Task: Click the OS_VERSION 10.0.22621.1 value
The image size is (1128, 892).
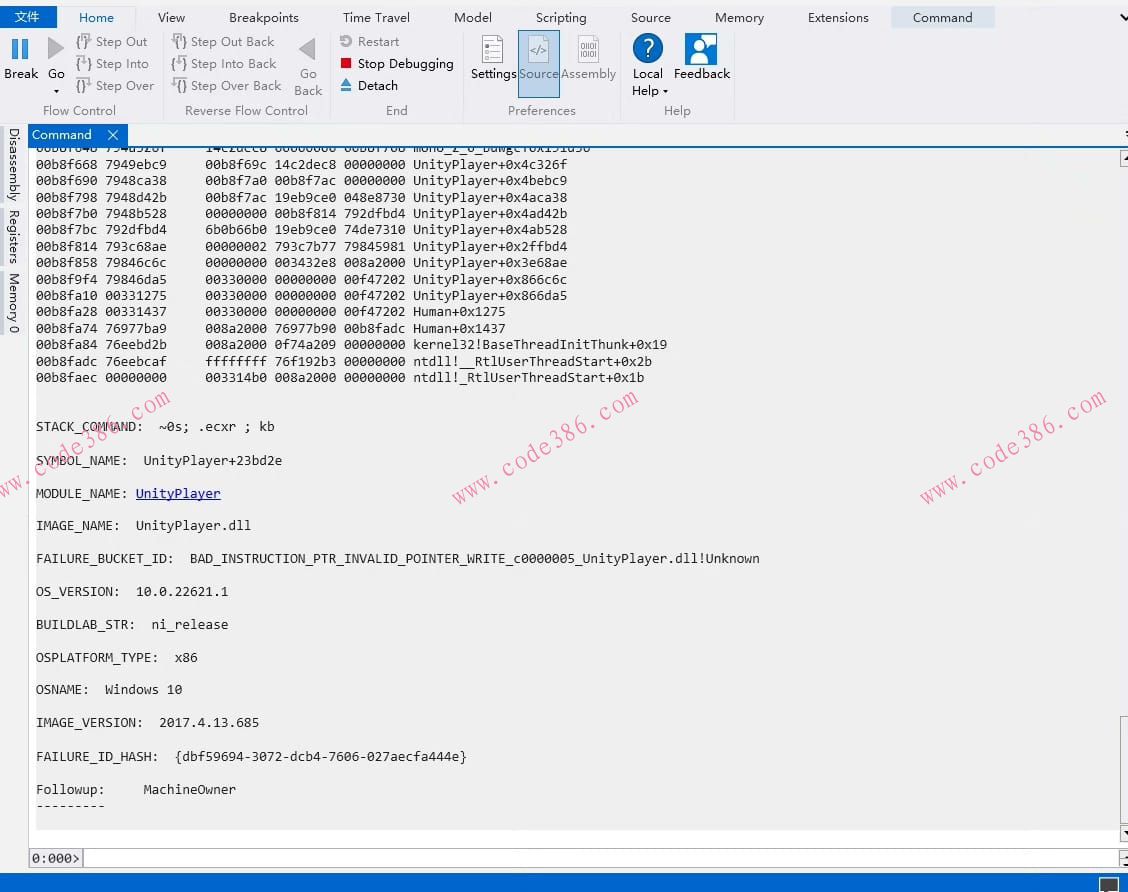Action: 182,592
